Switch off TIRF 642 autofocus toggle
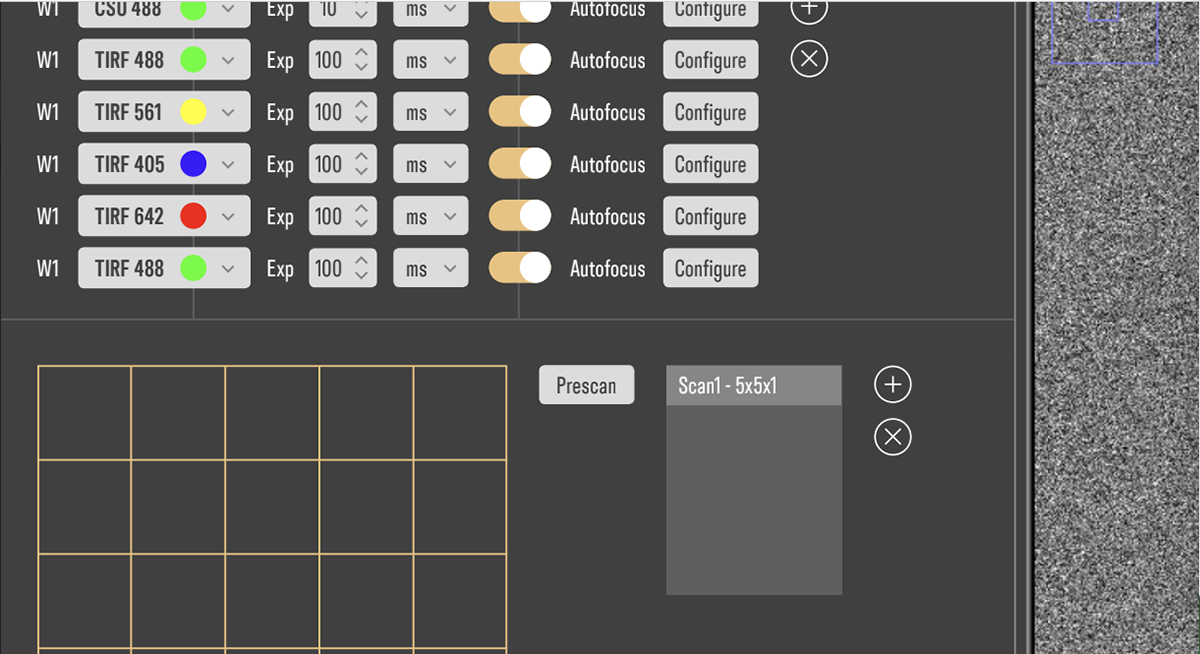This screenshot has width=1200, height=654. coord(519,216)
